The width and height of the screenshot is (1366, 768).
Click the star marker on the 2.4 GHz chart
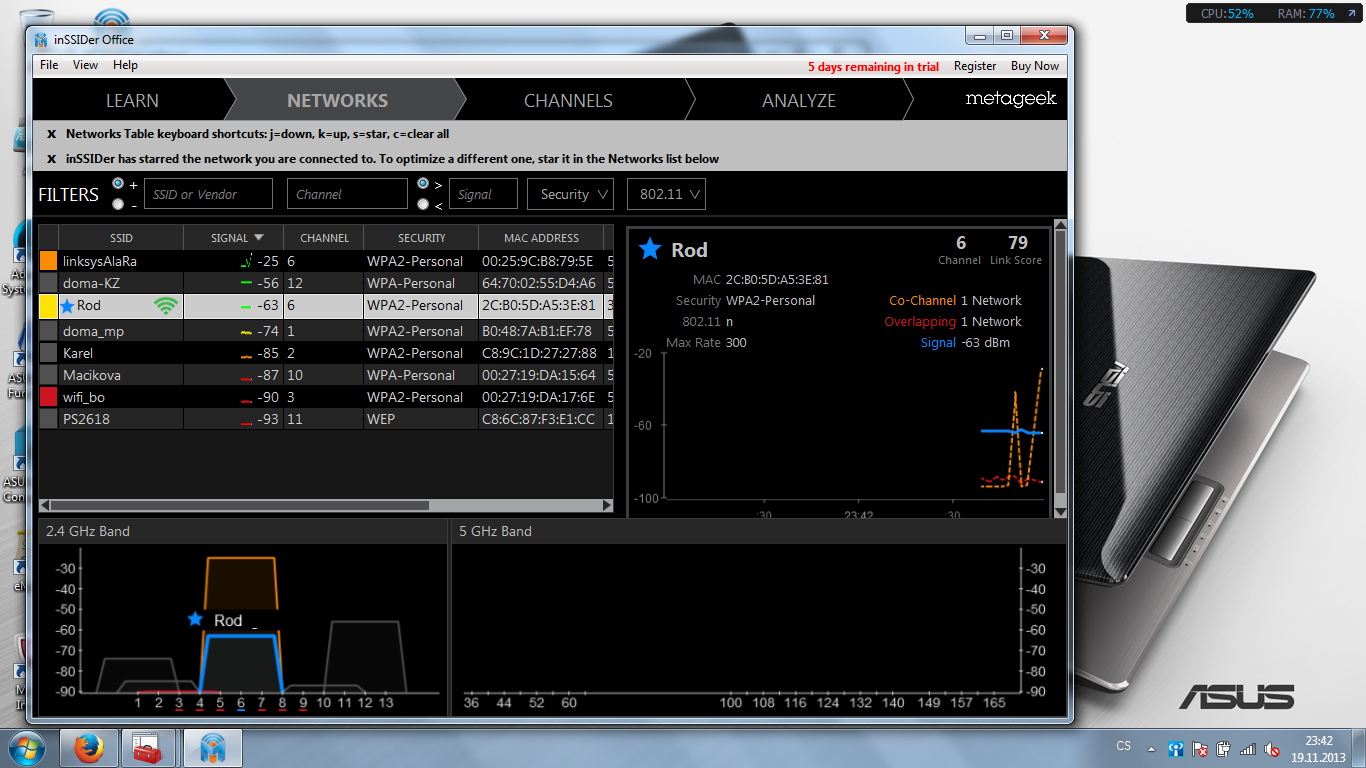click(195, 619)
